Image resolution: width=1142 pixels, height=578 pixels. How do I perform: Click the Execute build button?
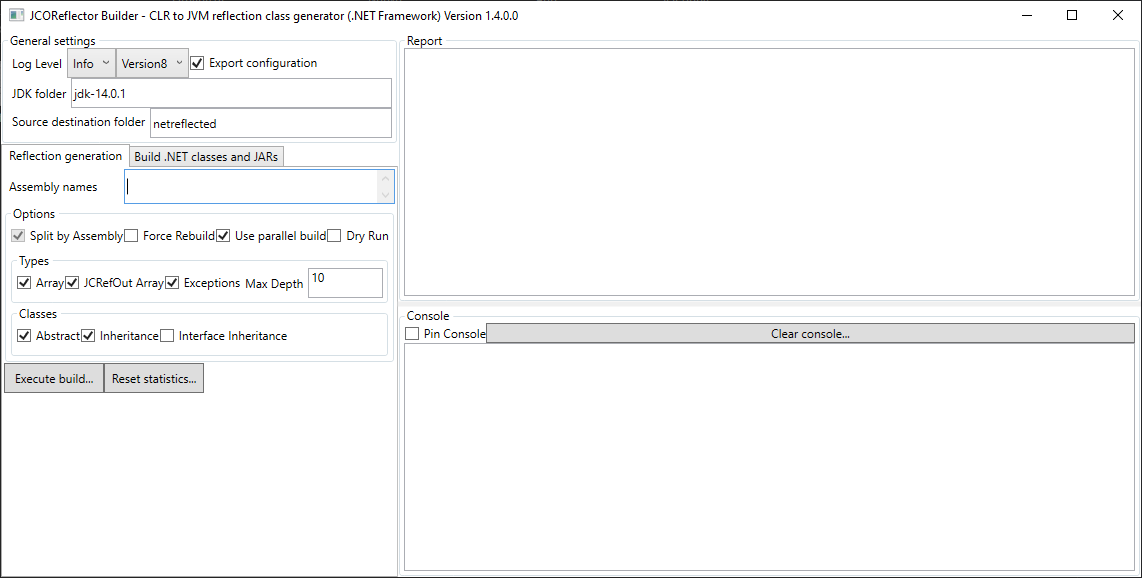pos(54,379)
